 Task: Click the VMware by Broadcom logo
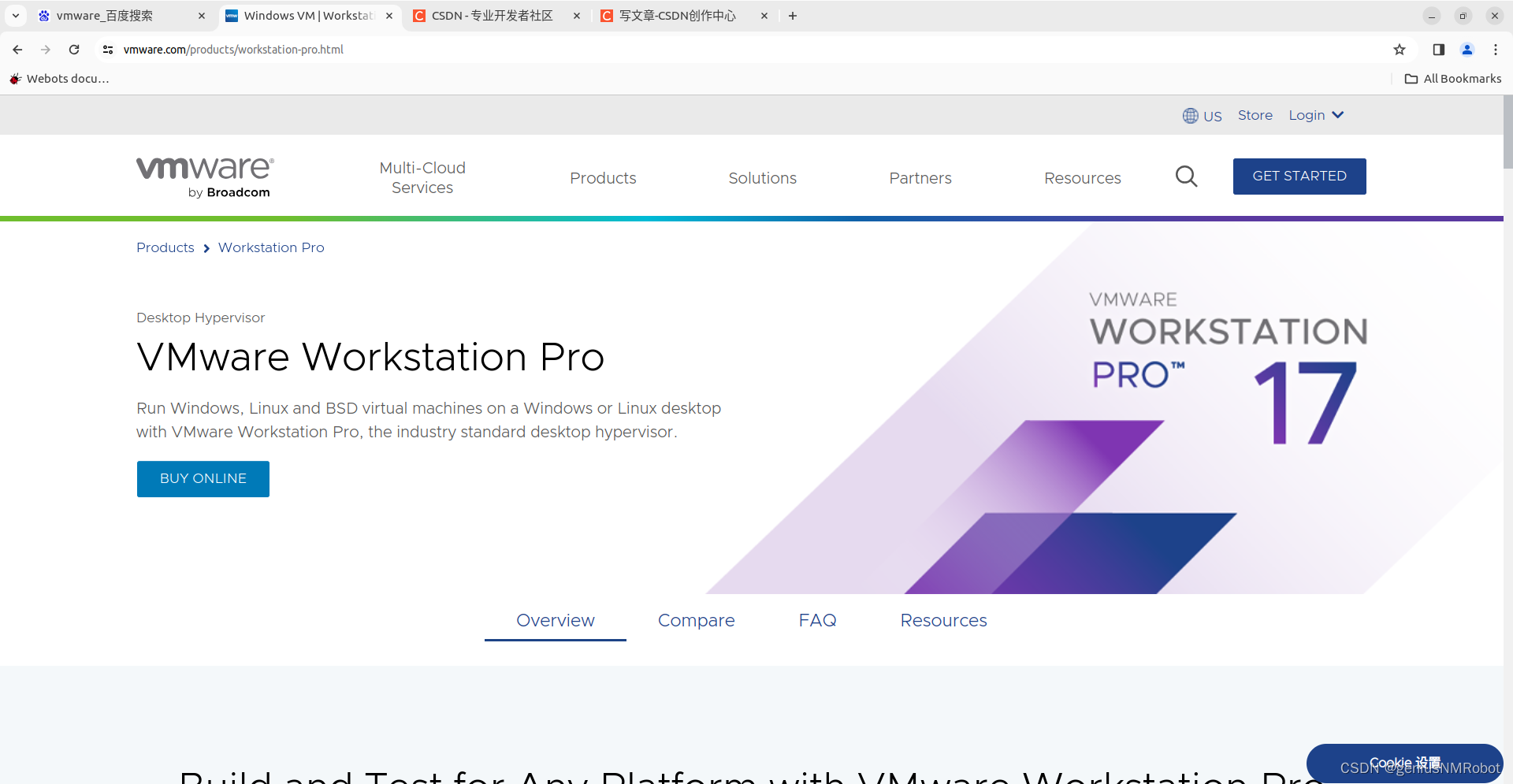point(203,175)
